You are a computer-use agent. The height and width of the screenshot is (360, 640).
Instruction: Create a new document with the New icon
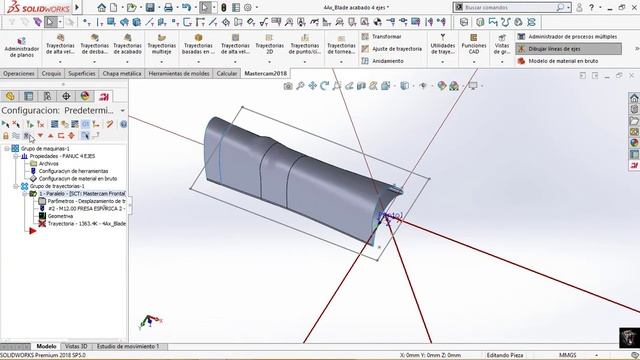coord(113,7)
